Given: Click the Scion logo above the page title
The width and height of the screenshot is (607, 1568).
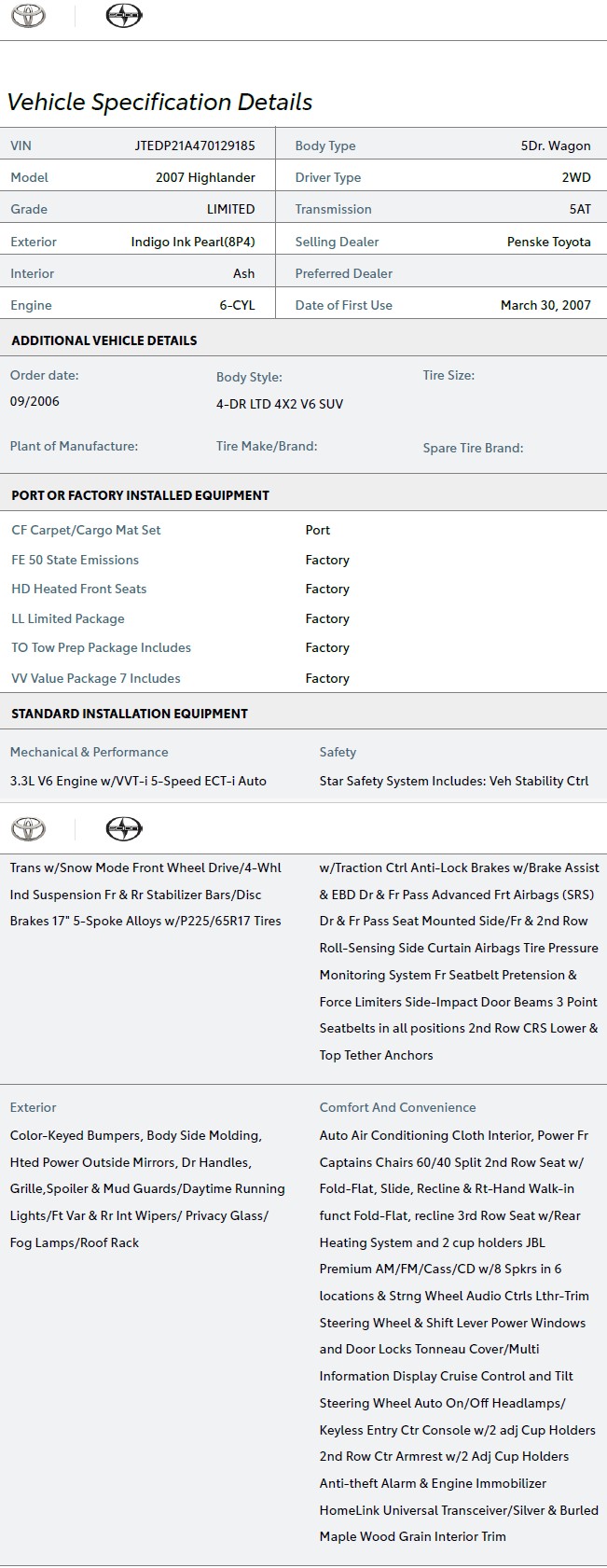Looking at the screenshot, I should (x=123, y=16).
